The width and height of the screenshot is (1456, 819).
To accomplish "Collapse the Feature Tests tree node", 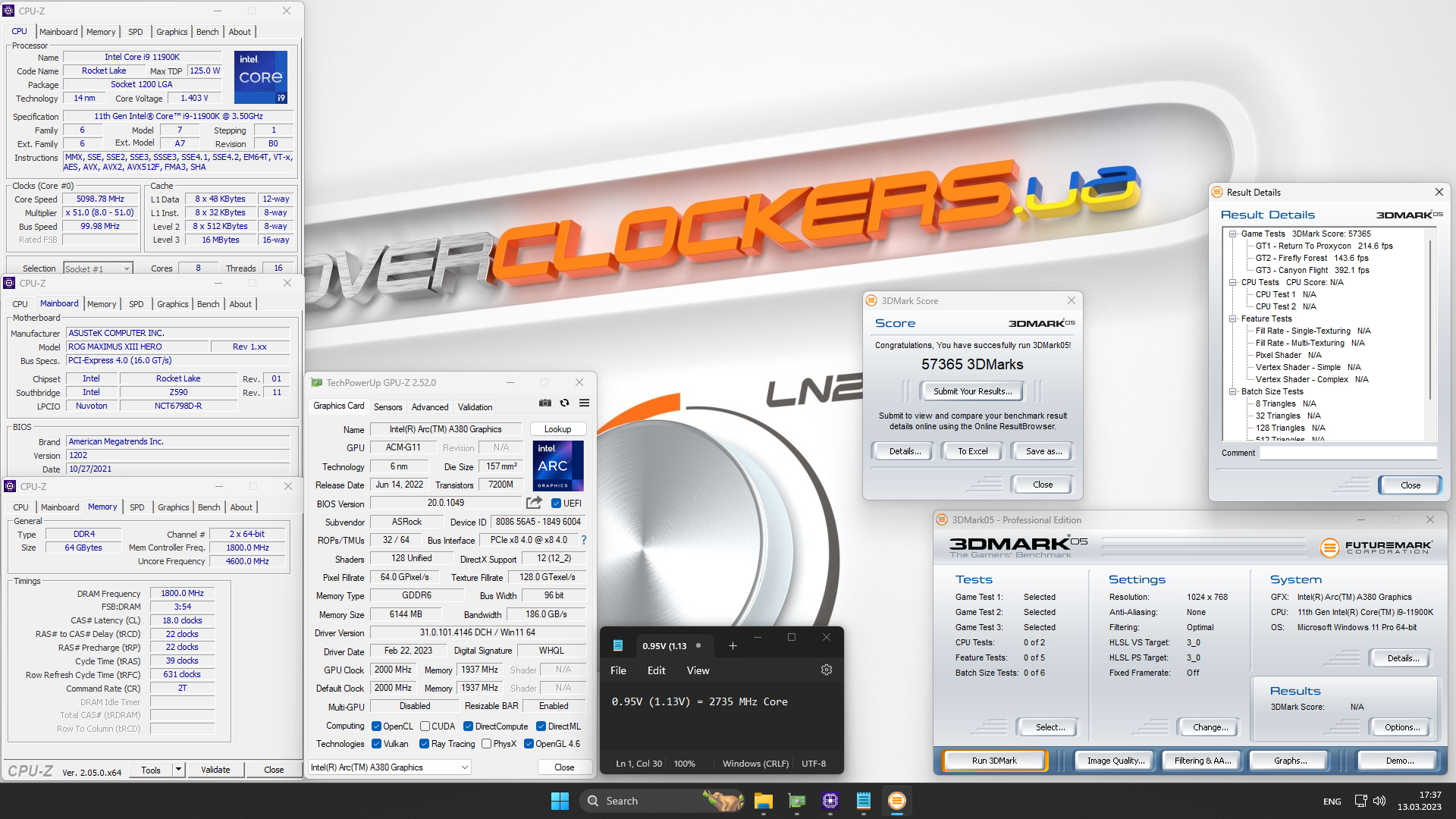I will (x=1233, y=319).
